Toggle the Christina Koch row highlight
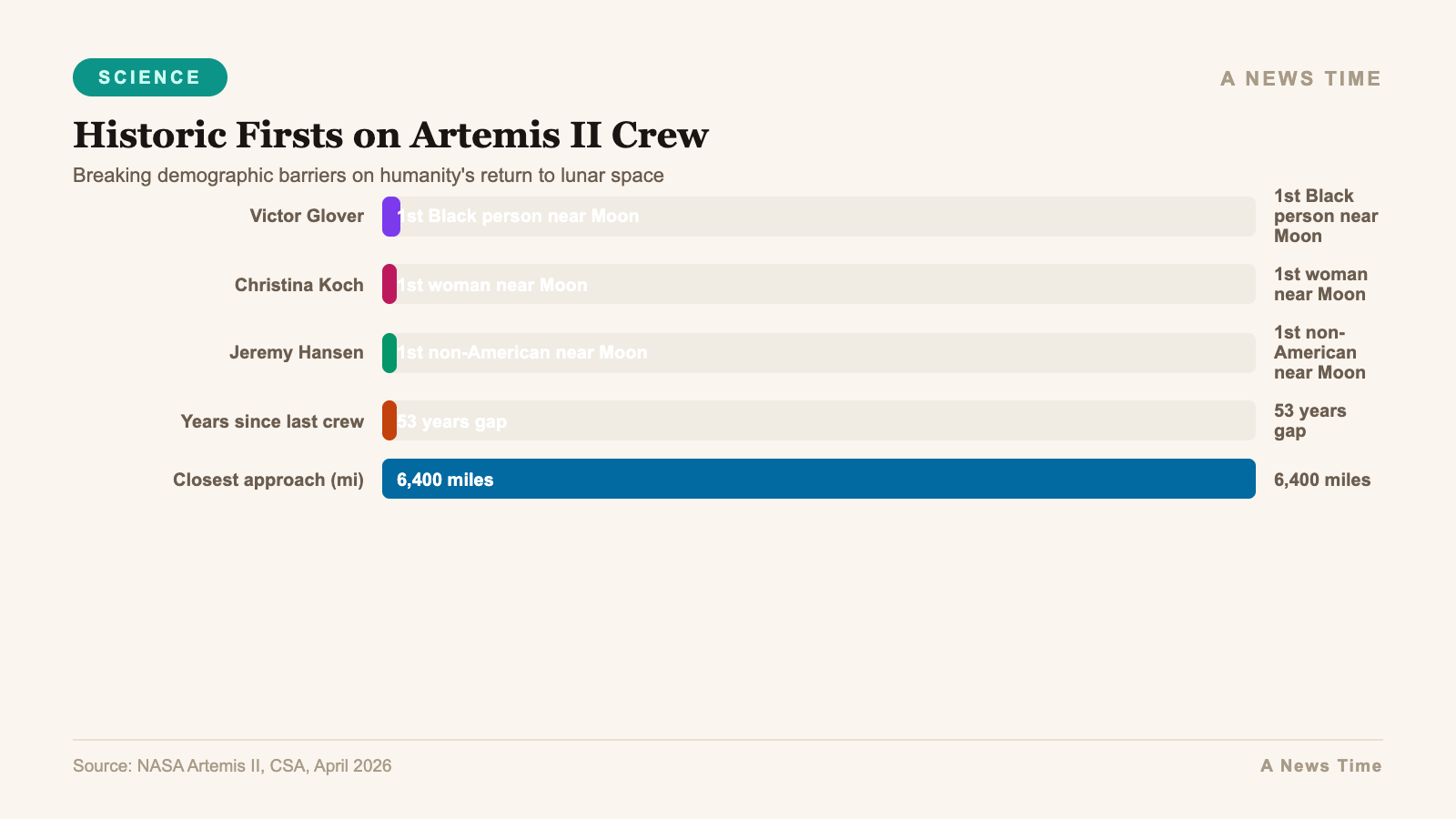This screenshot has width=1456, height=819. (298, 284)
